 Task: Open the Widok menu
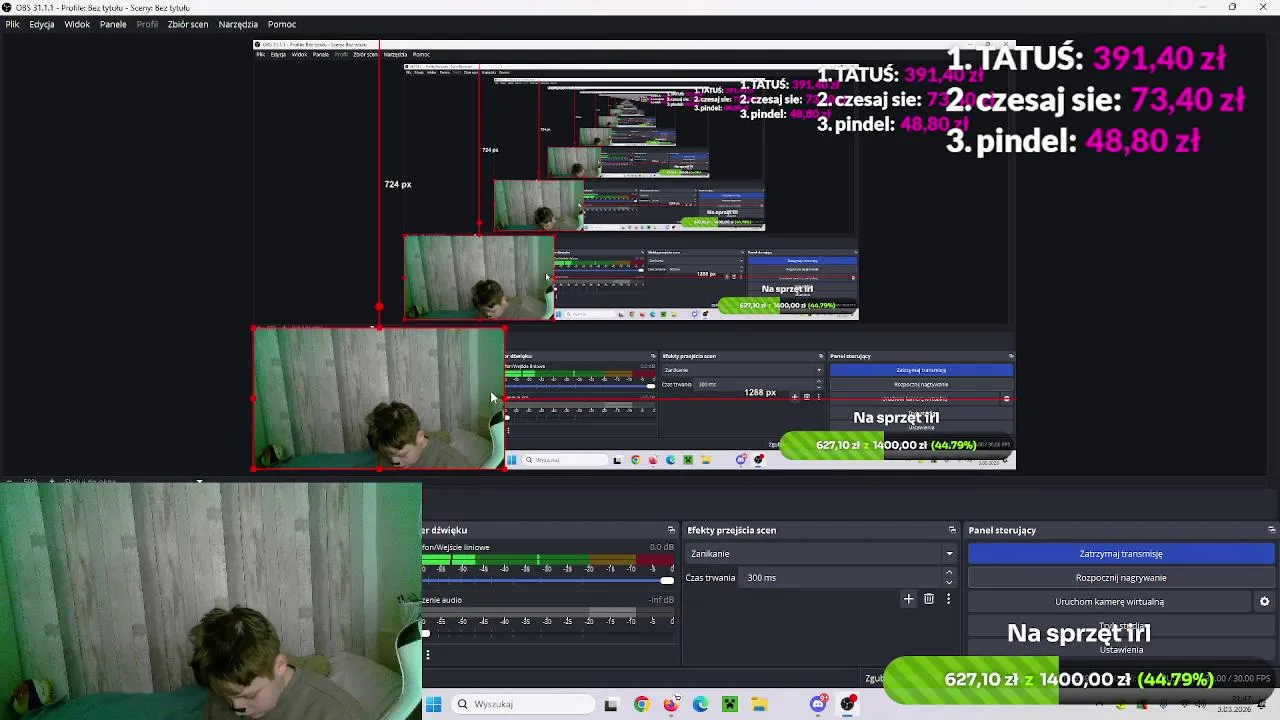coord(77,24)
